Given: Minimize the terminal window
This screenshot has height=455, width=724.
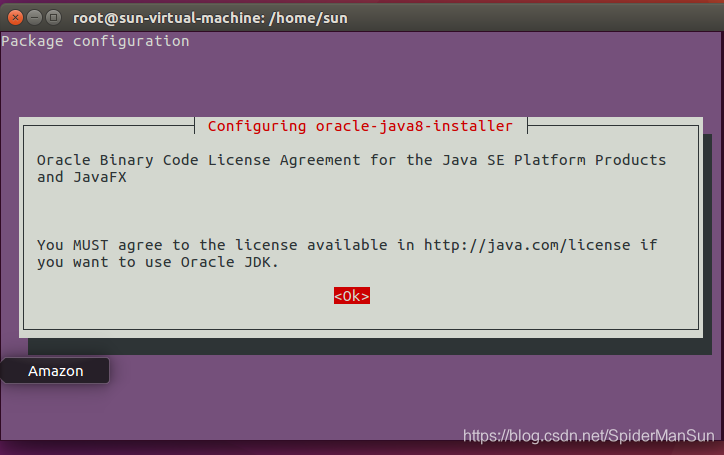Looking at the screenshot, I should tap(34, 18).
